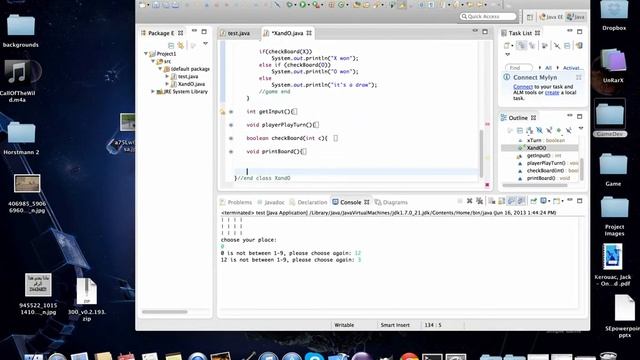
Task: Expand folded playerPlayTurn() method
Action: coord(231,125)
